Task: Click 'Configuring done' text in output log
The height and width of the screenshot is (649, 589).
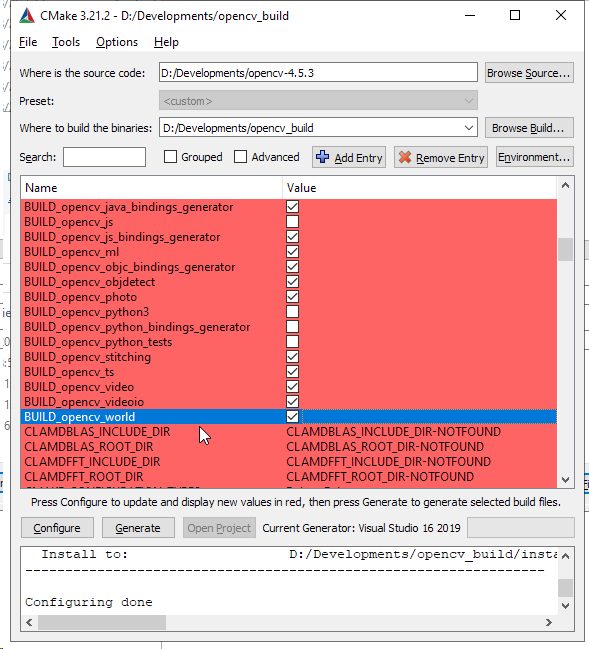Action: coord(89,602)
